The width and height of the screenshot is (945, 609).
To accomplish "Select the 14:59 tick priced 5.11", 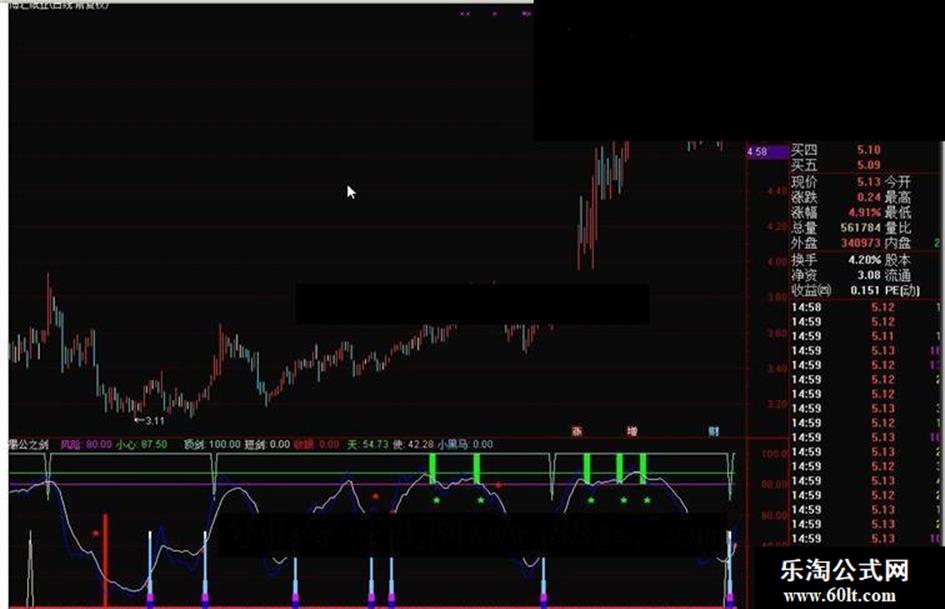I will 867,336.
